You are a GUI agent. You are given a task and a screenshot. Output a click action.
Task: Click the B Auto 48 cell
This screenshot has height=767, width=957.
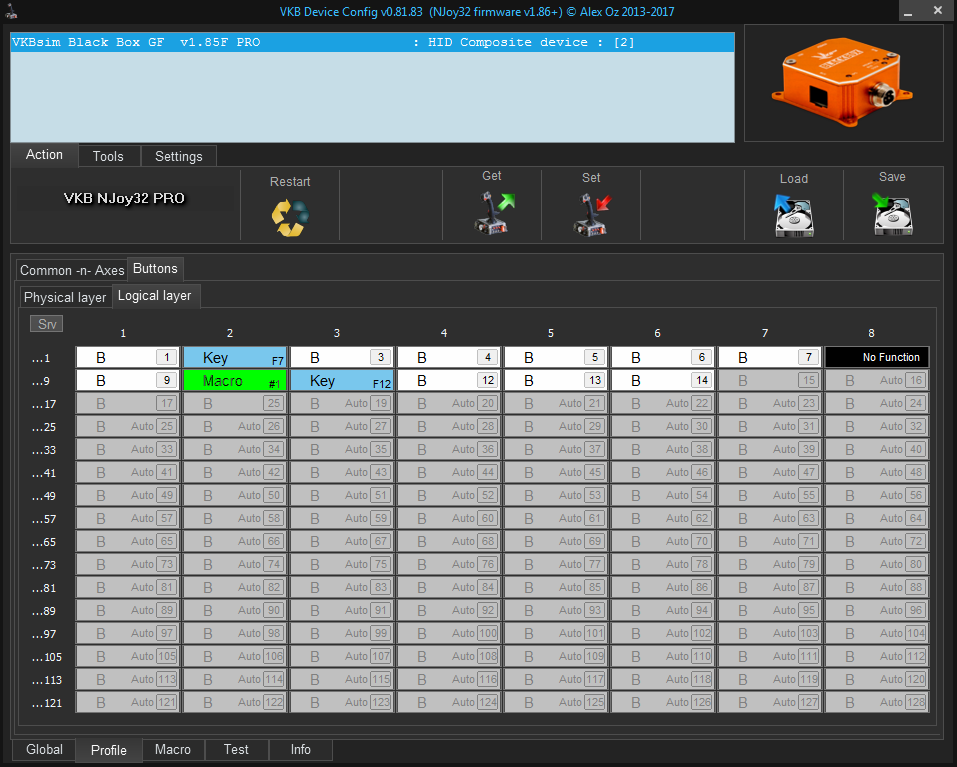click(x=877, y=473)
